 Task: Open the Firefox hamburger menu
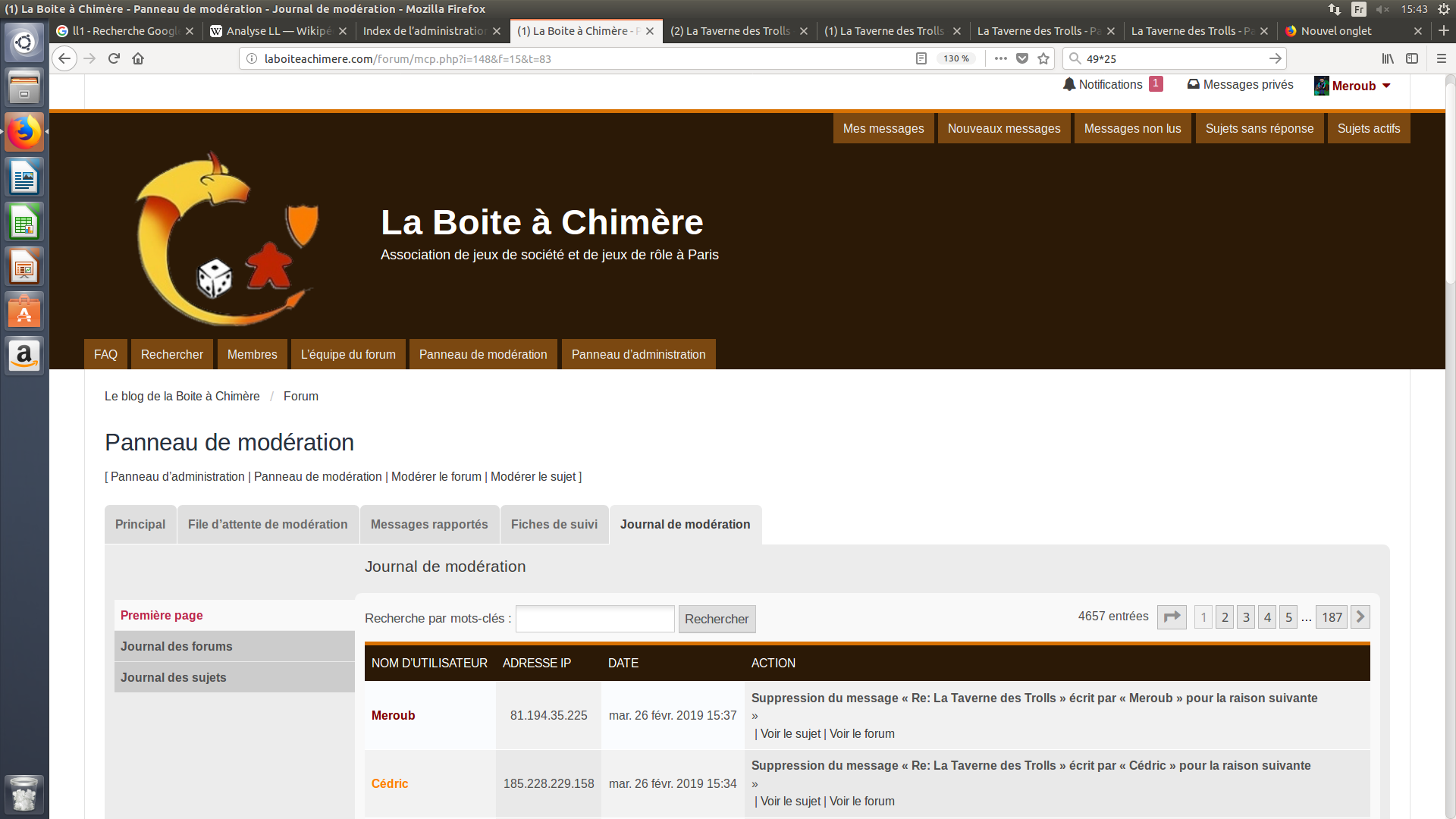1442,58
